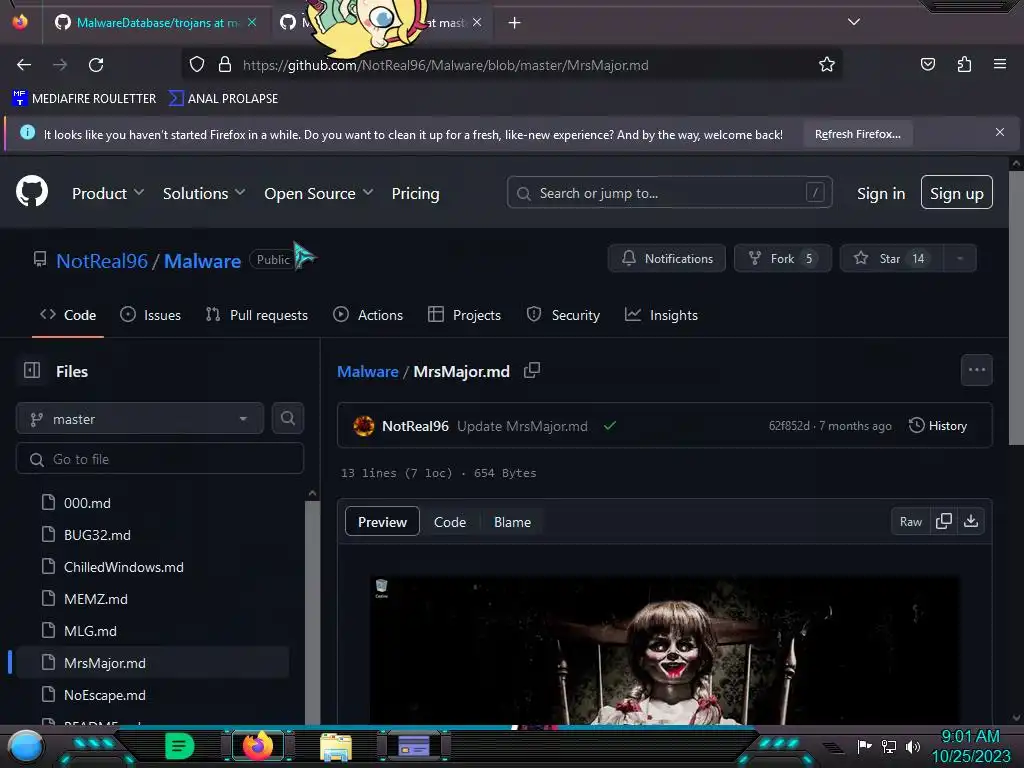Open the NotReal96 owner profile link
Viewport: 1024px width, 768px height.
(x=102, y=261)
